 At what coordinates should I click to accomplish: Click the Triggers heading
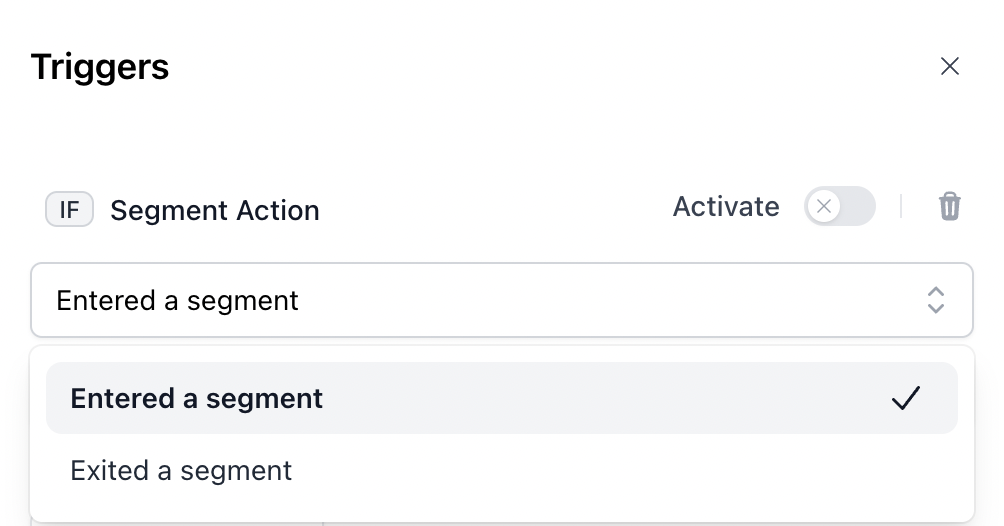point(100,67)
